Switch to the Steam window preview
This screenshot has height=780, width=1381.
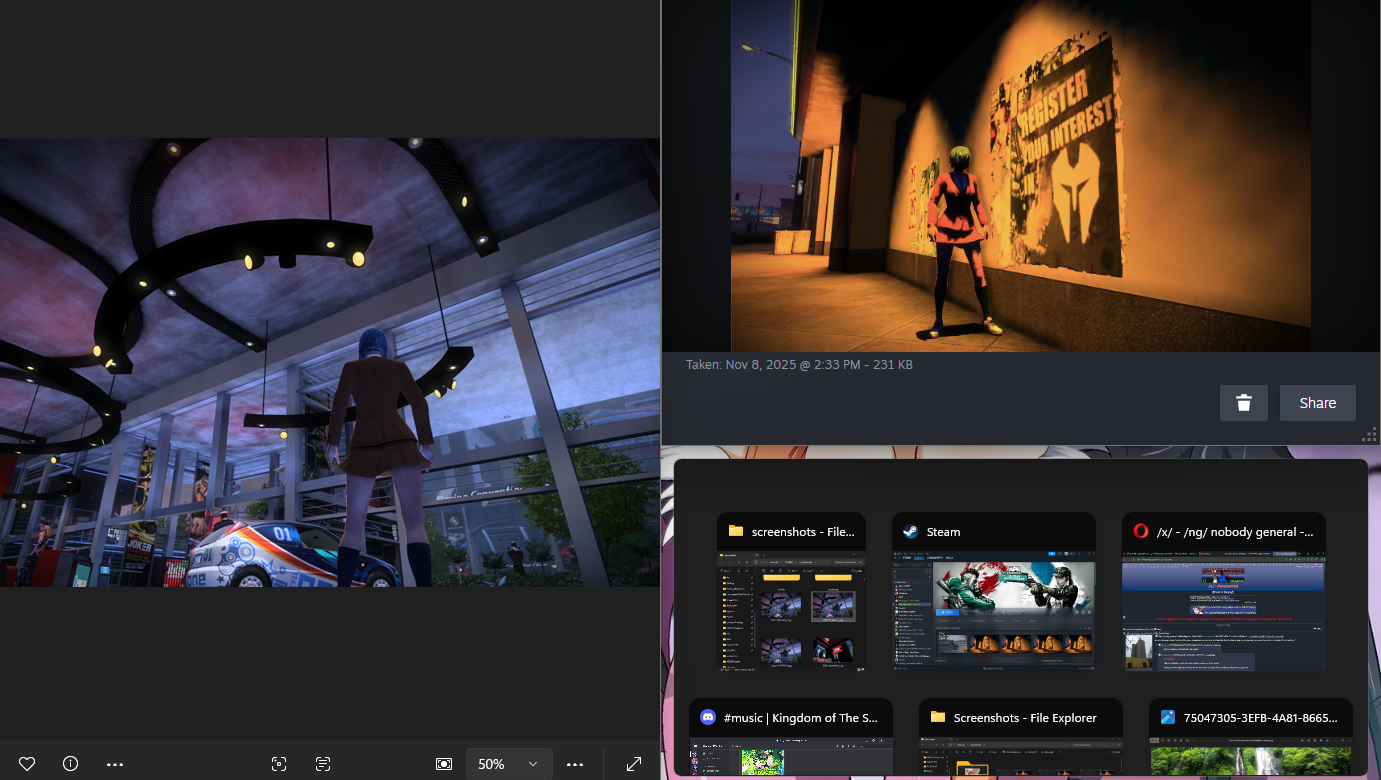(x=994, y=592)
